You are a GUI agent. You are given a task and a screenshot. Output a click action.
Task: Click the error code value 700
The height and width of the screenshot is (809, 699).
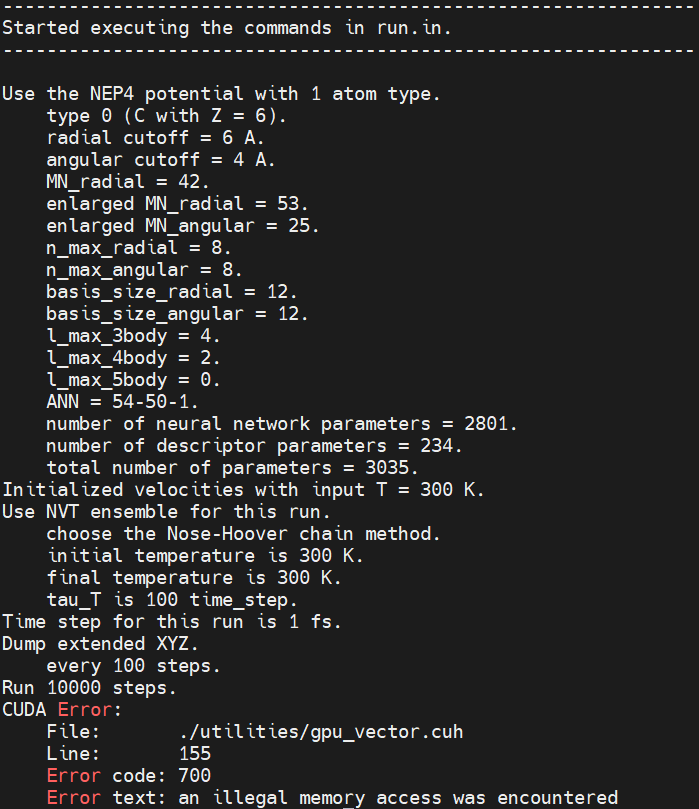[x=195, y=776]
